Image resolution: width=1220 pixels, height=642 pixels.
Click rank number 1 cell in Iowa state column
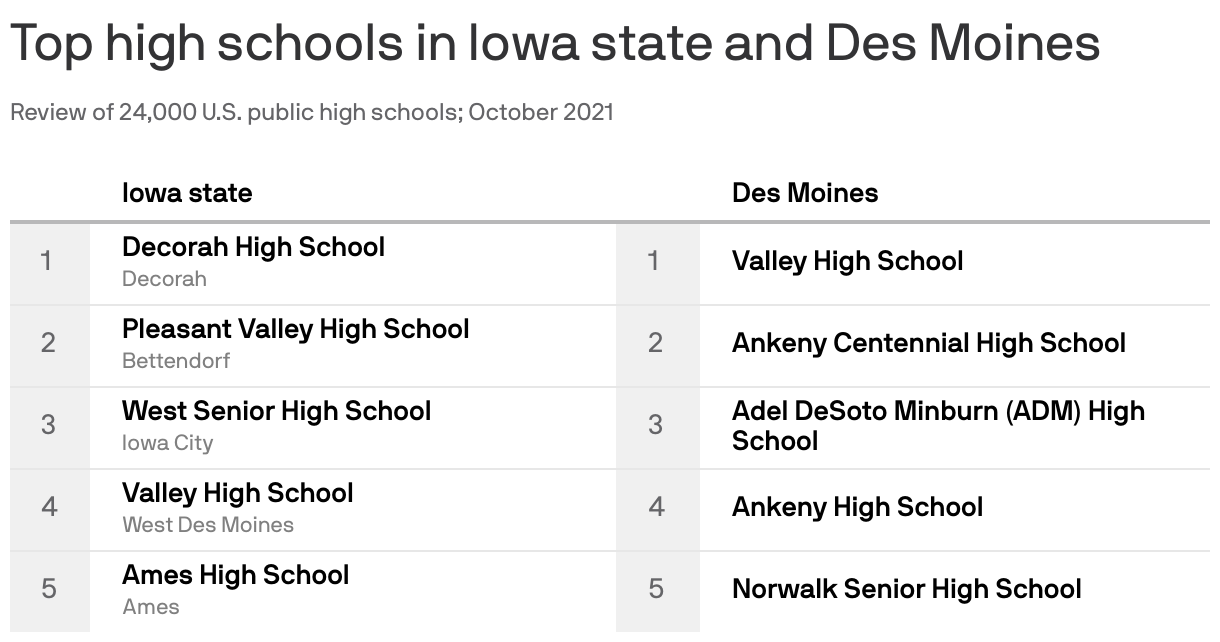49,263
